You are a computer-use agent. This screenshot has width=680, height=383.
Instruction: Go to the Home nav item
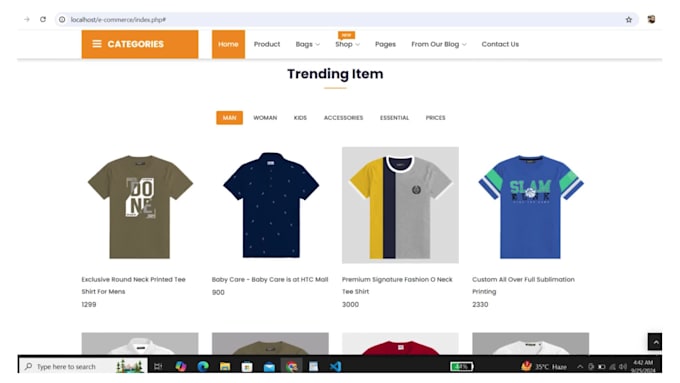point(228,44)
